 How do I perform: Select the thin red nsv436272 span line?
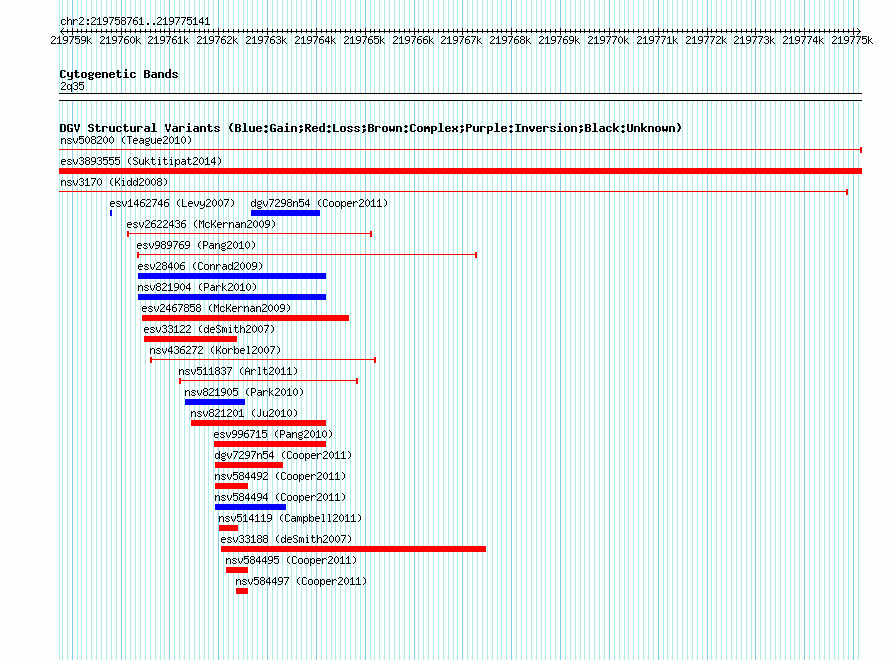(x=263, y=360)
